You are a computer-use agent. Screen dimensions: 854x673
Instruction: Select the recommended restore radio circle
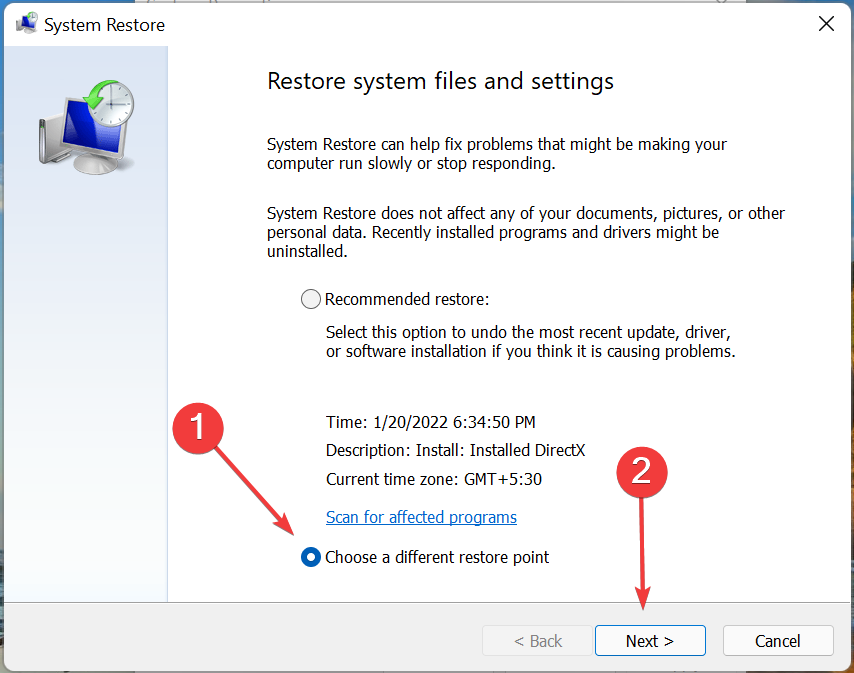(310, 298)
